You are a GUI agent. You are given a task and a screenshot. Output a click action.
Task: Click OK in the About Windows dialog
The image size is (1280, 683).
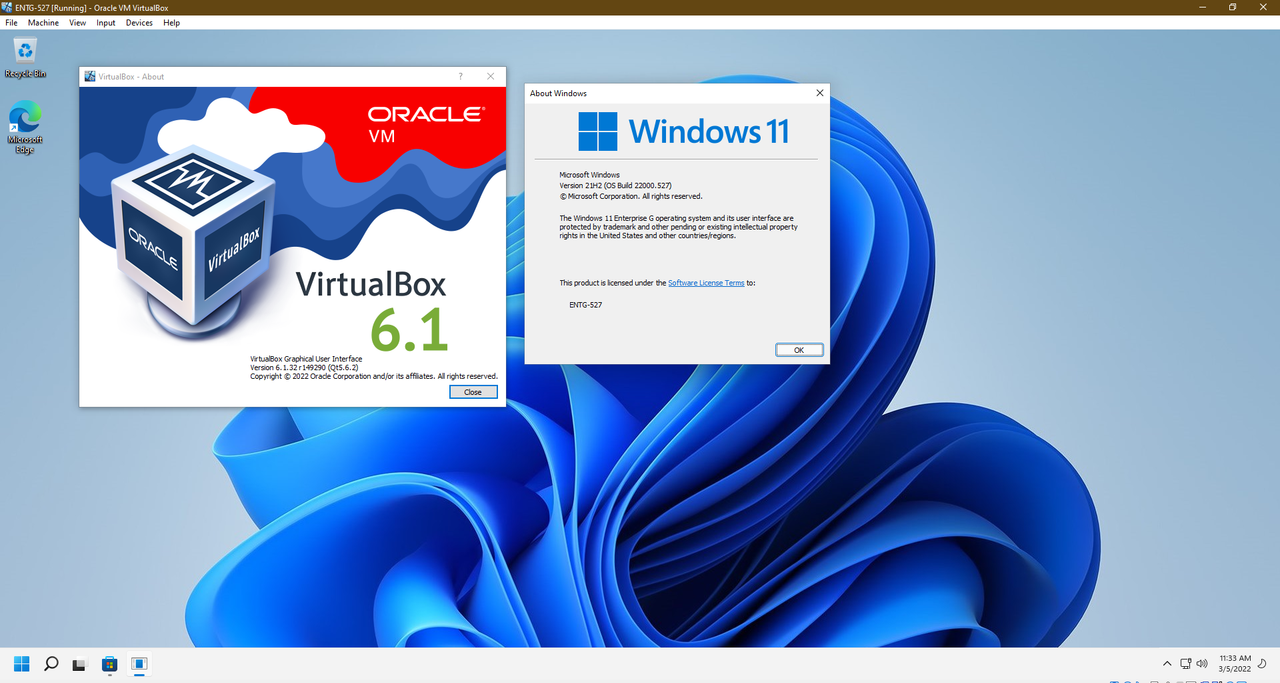click(x=799, y=350)
